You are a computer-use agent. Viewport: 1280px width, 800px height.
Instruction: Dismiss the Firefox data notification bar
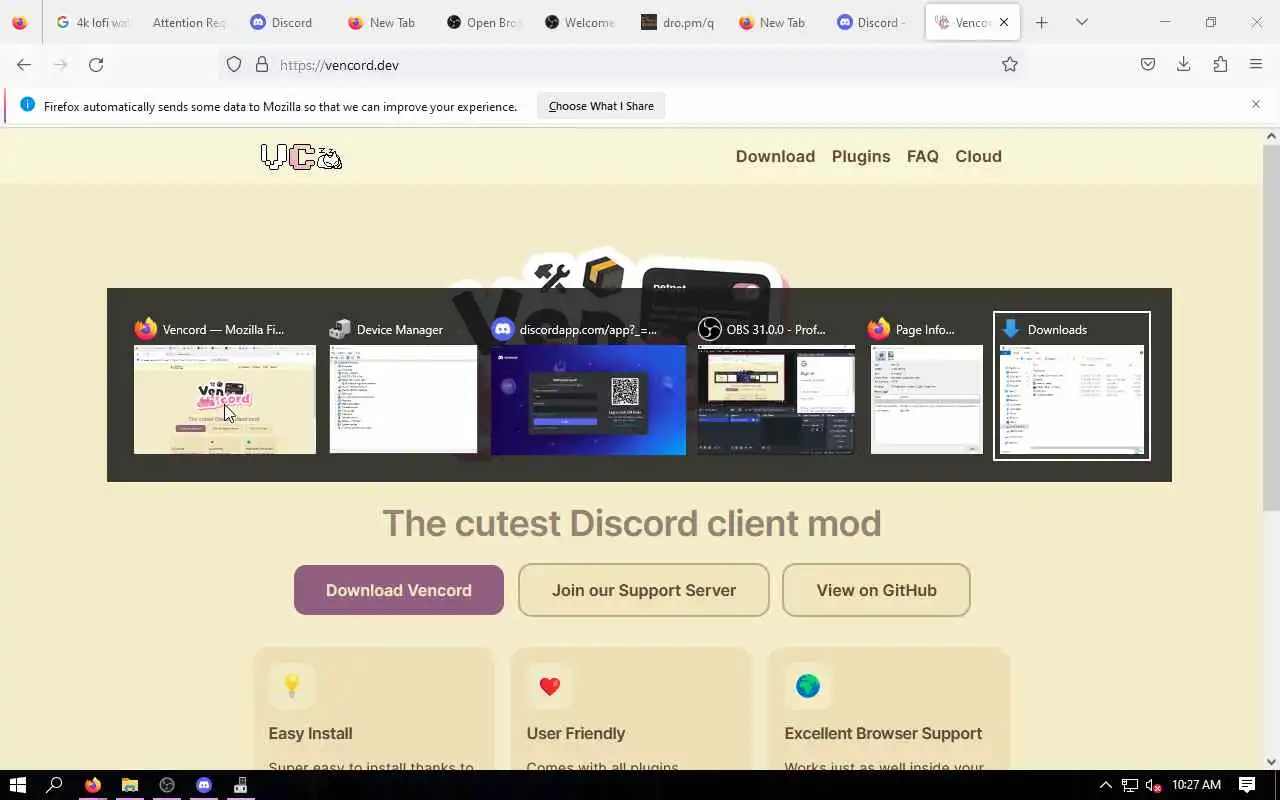pos(1256,104)
